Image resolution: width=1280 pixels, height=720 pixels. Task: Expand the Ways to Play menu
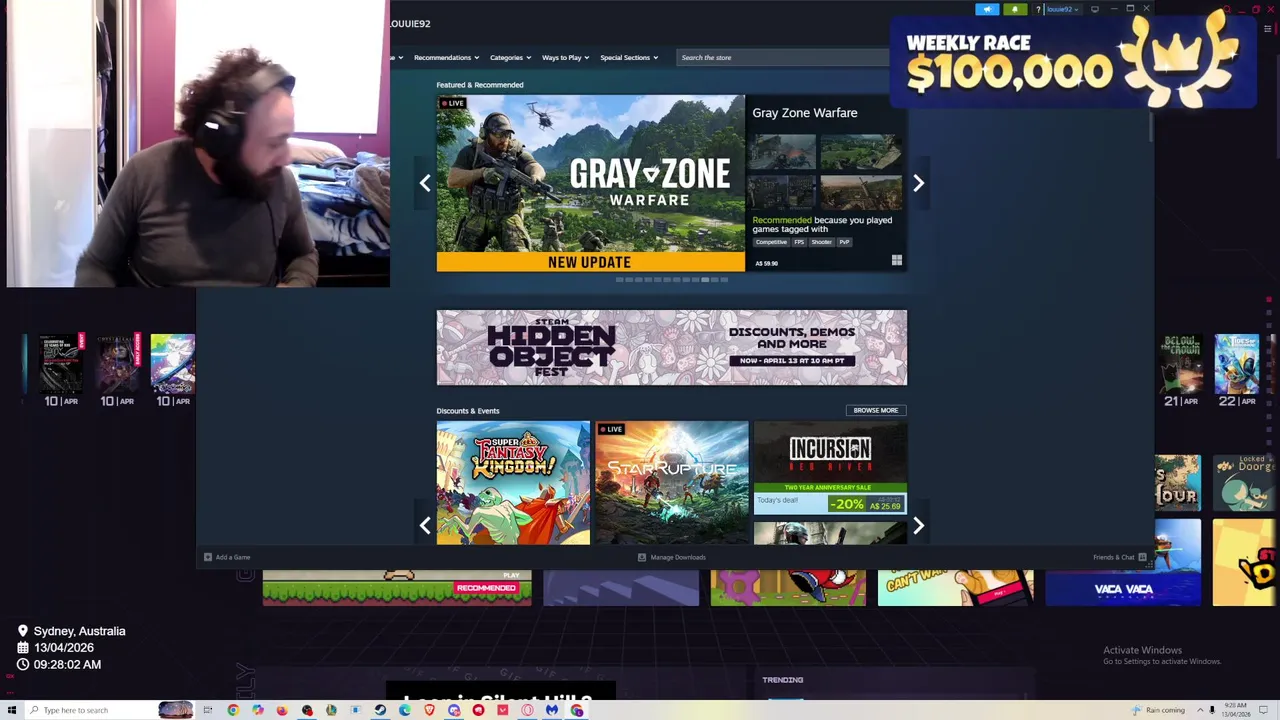pyautogui.click(x=565, y=57)
